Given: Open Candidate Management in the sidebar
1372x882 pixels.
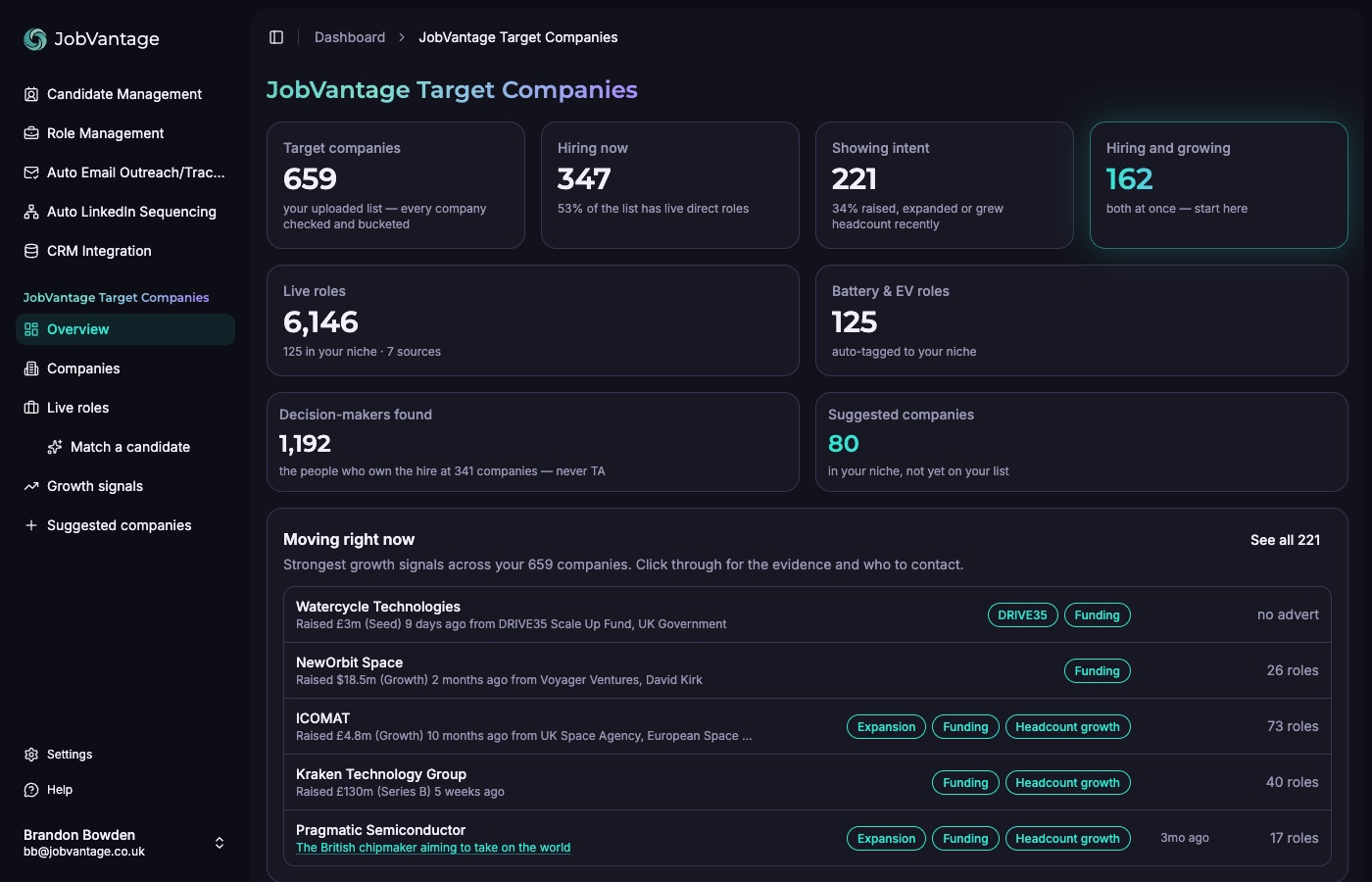Looking at the screenshot, I should tap(125, 94).
